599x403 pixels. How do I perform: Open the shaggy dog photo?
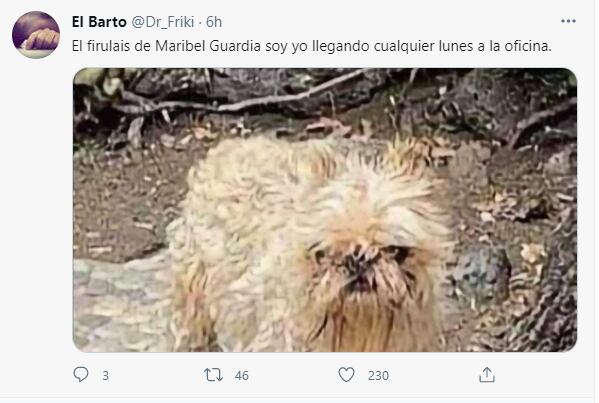click(325, 210)
